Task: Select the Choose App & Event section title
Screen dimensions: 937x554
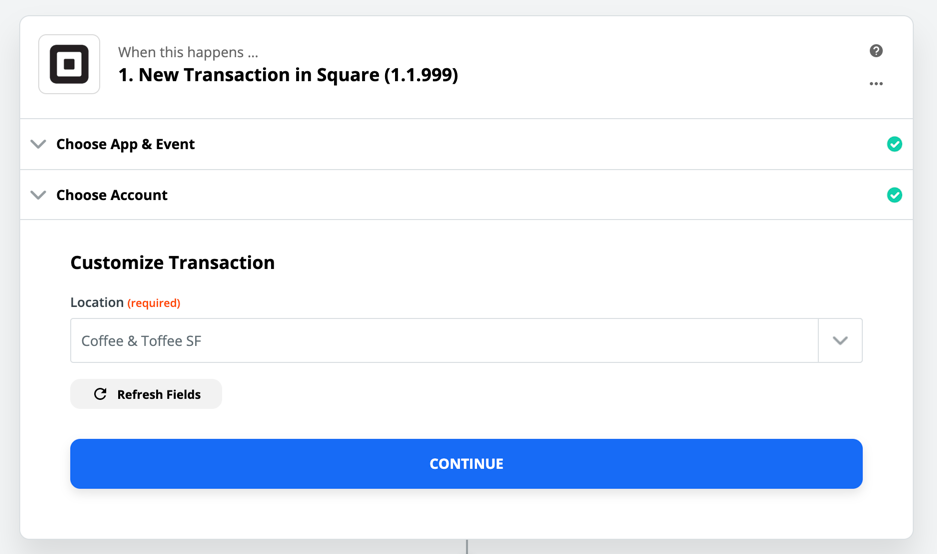Action: [125, 144]
